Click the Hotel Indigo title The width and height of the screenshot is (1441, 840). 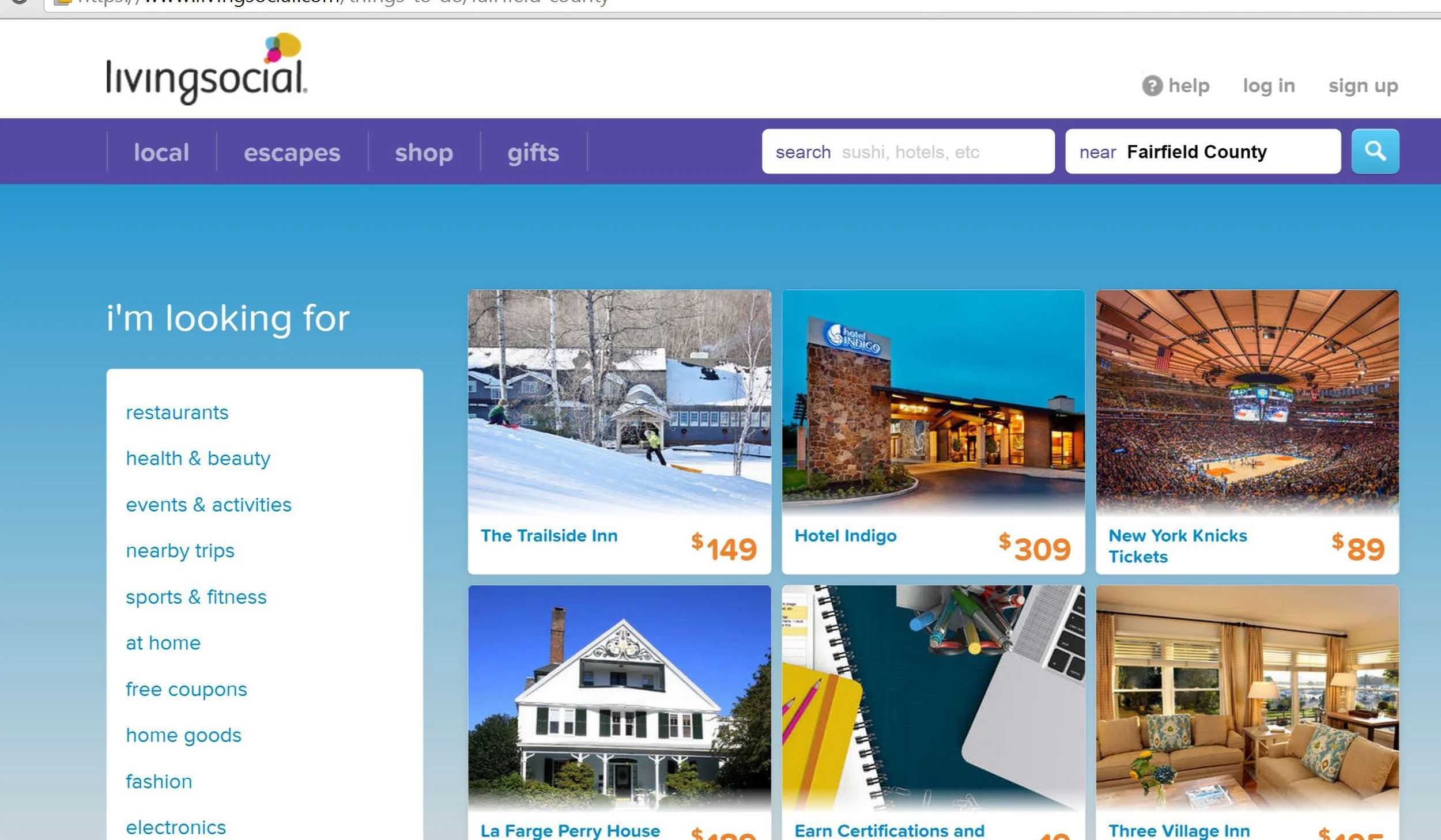point(846,536)
